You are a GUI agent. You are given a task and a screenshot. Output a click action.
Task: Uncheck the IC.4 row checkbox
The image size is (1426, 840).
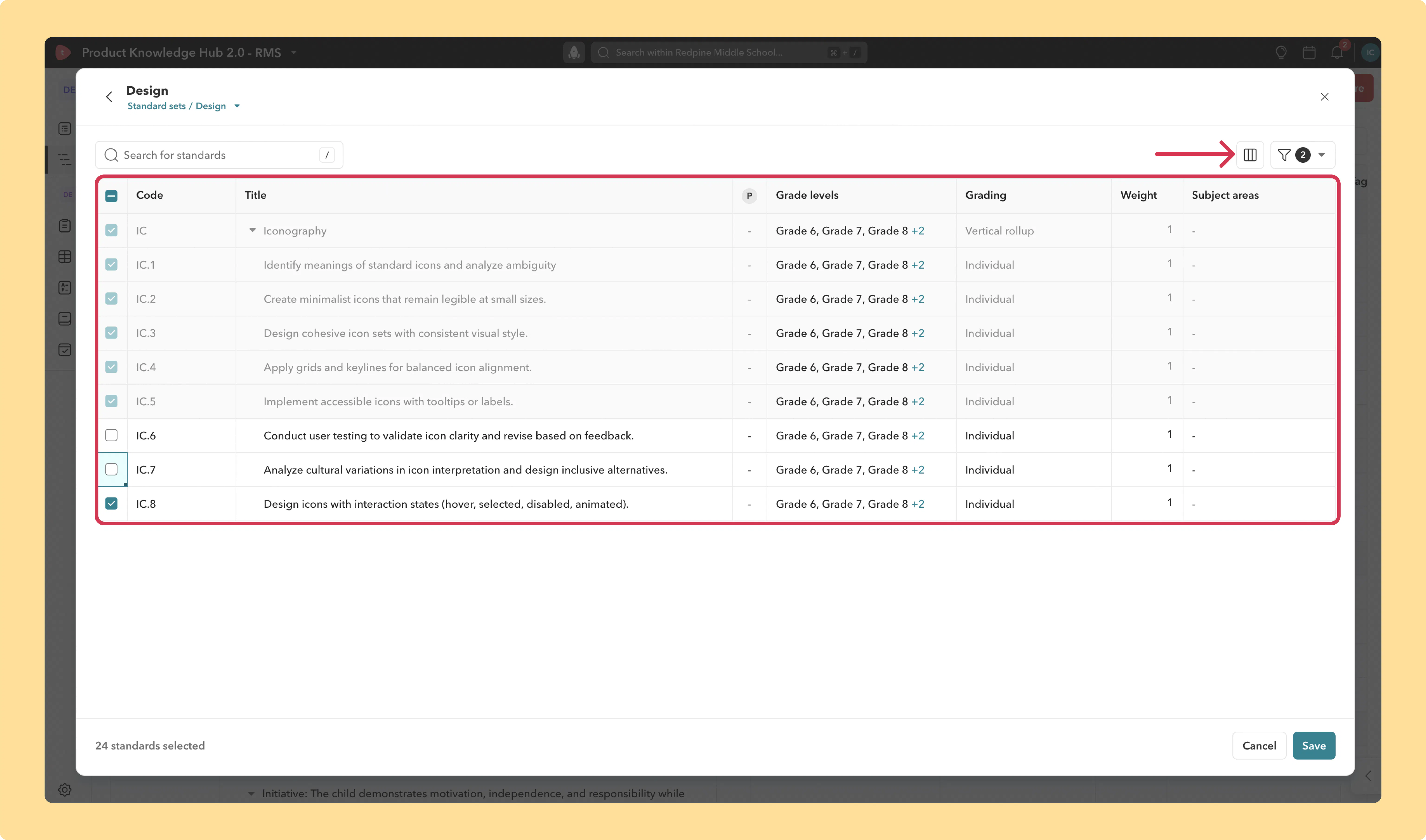tap(111, 367)
